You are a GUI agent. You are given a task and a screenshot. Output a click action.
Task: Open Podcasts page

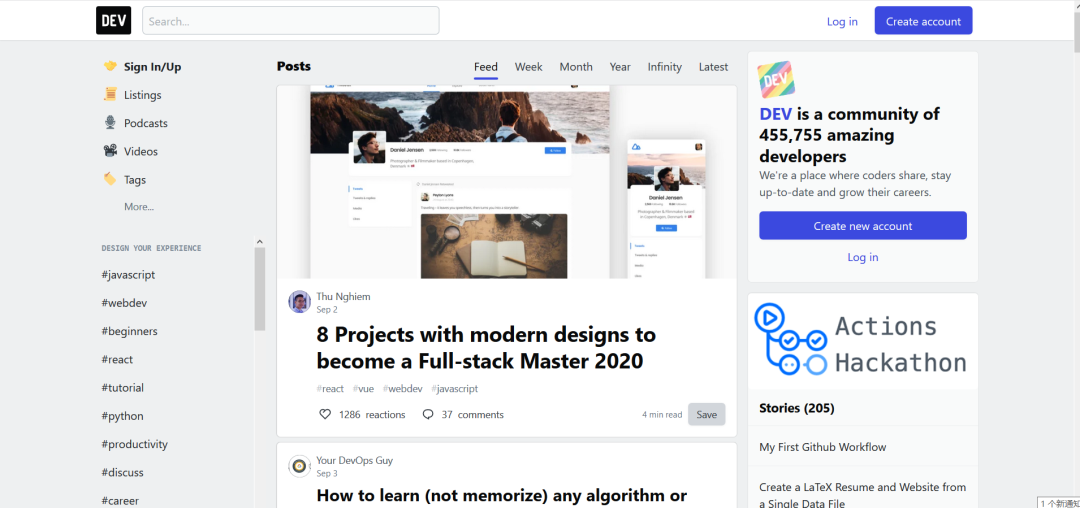145,123
